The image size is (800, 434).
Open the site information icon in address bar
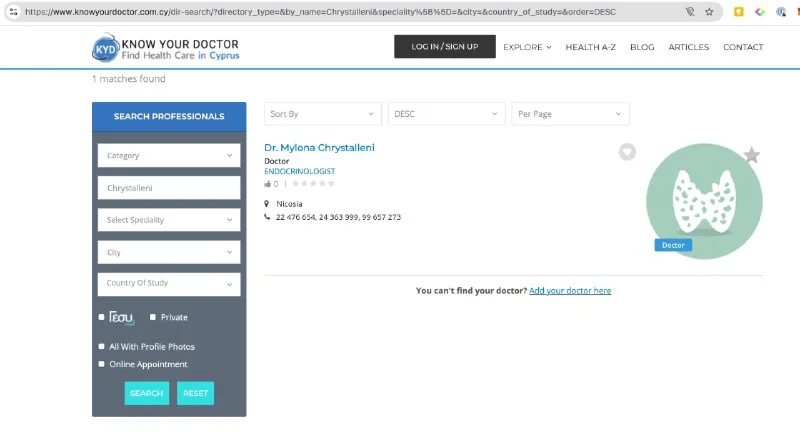pos(13,12)
